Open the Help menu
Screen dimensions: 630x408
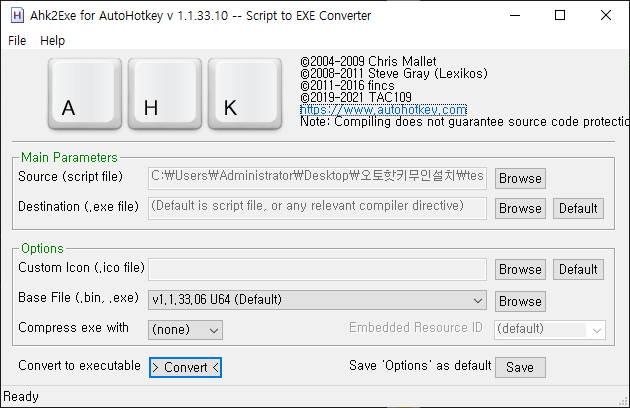point(52,41)
